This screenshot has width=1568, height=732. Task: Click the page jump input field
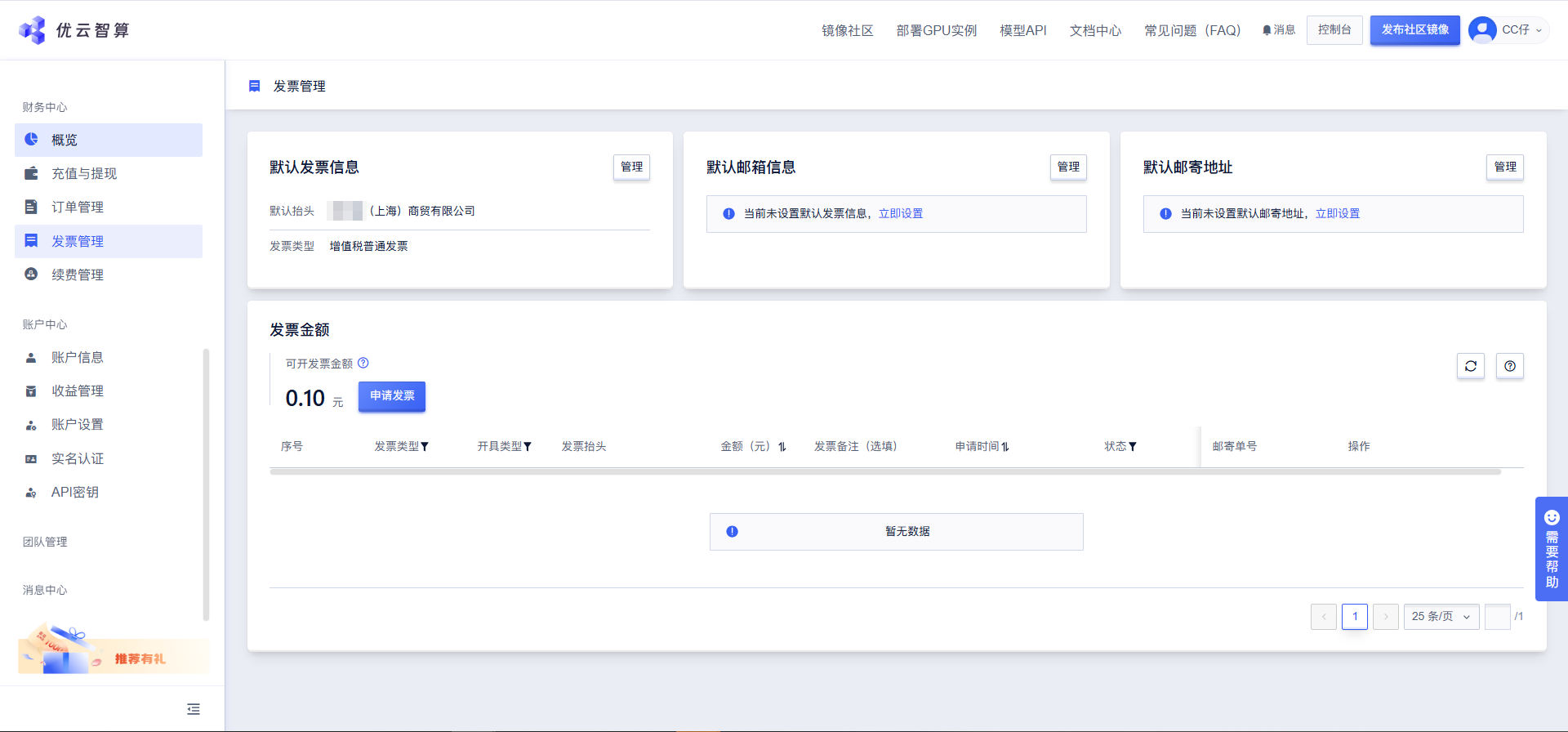point(1498,617)
